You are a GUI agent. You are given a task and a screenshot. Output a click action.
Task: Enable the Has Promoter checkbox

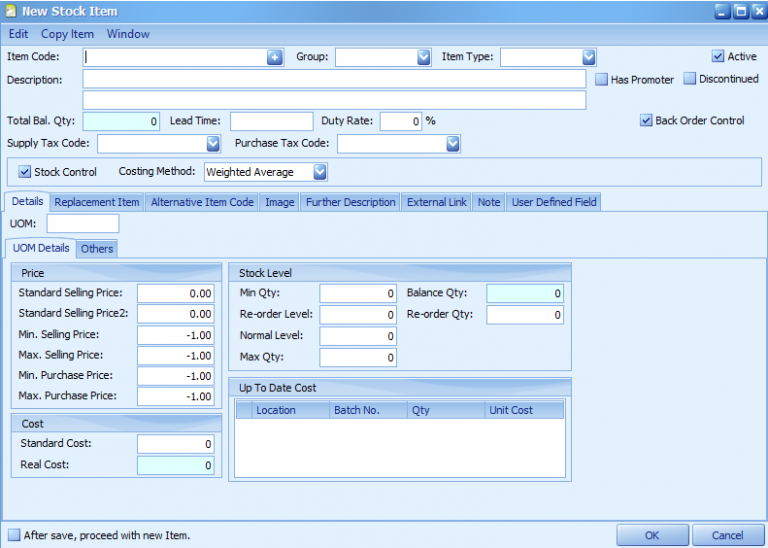coord(602,80)
